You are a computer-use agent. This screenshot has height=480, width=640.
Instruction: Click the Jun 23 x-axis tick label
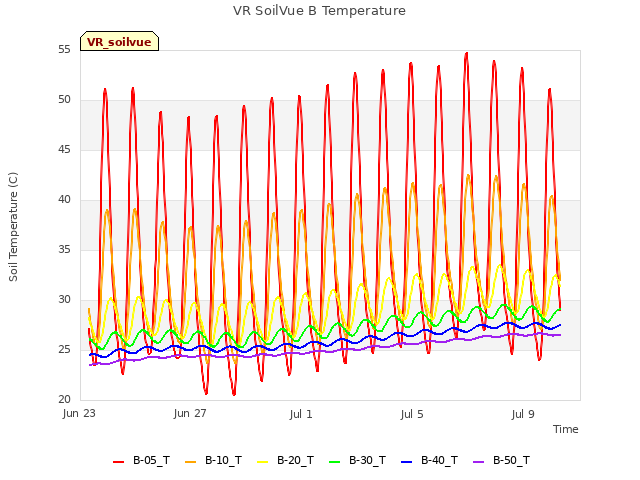79,414
